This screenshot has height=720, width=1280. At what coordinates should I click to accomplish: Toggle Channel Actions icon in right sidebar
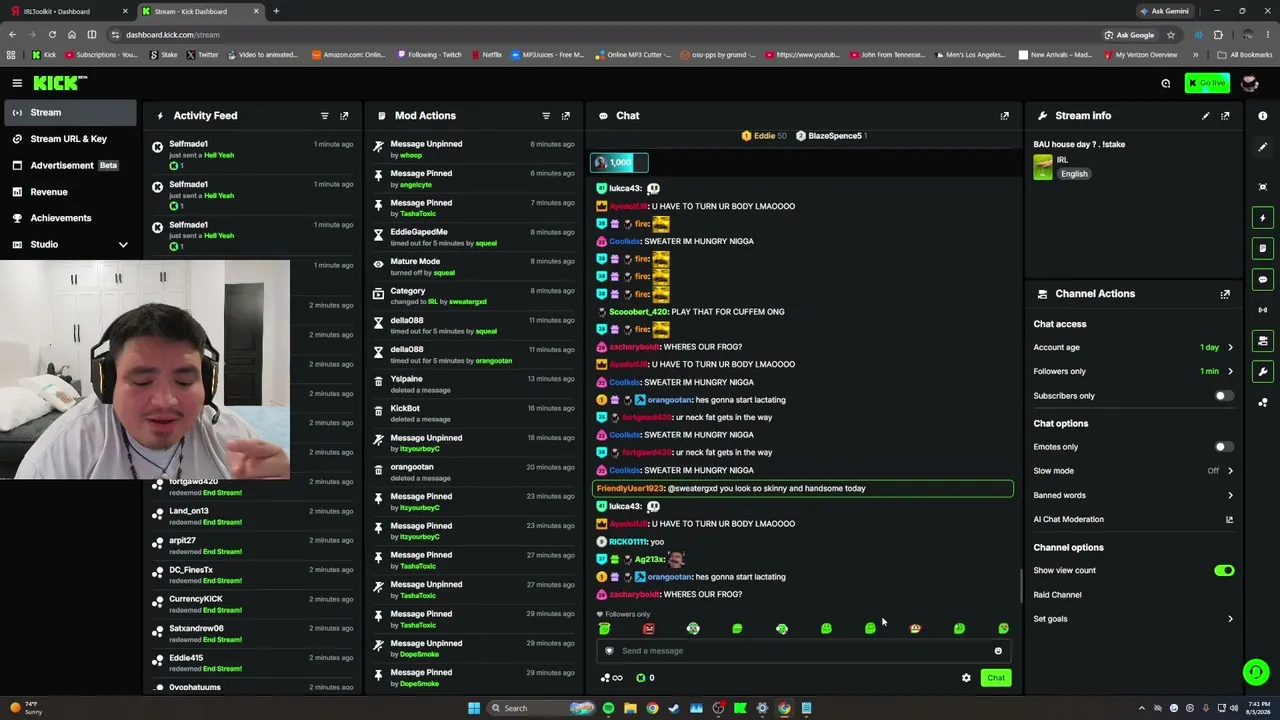click(1263, 341)
